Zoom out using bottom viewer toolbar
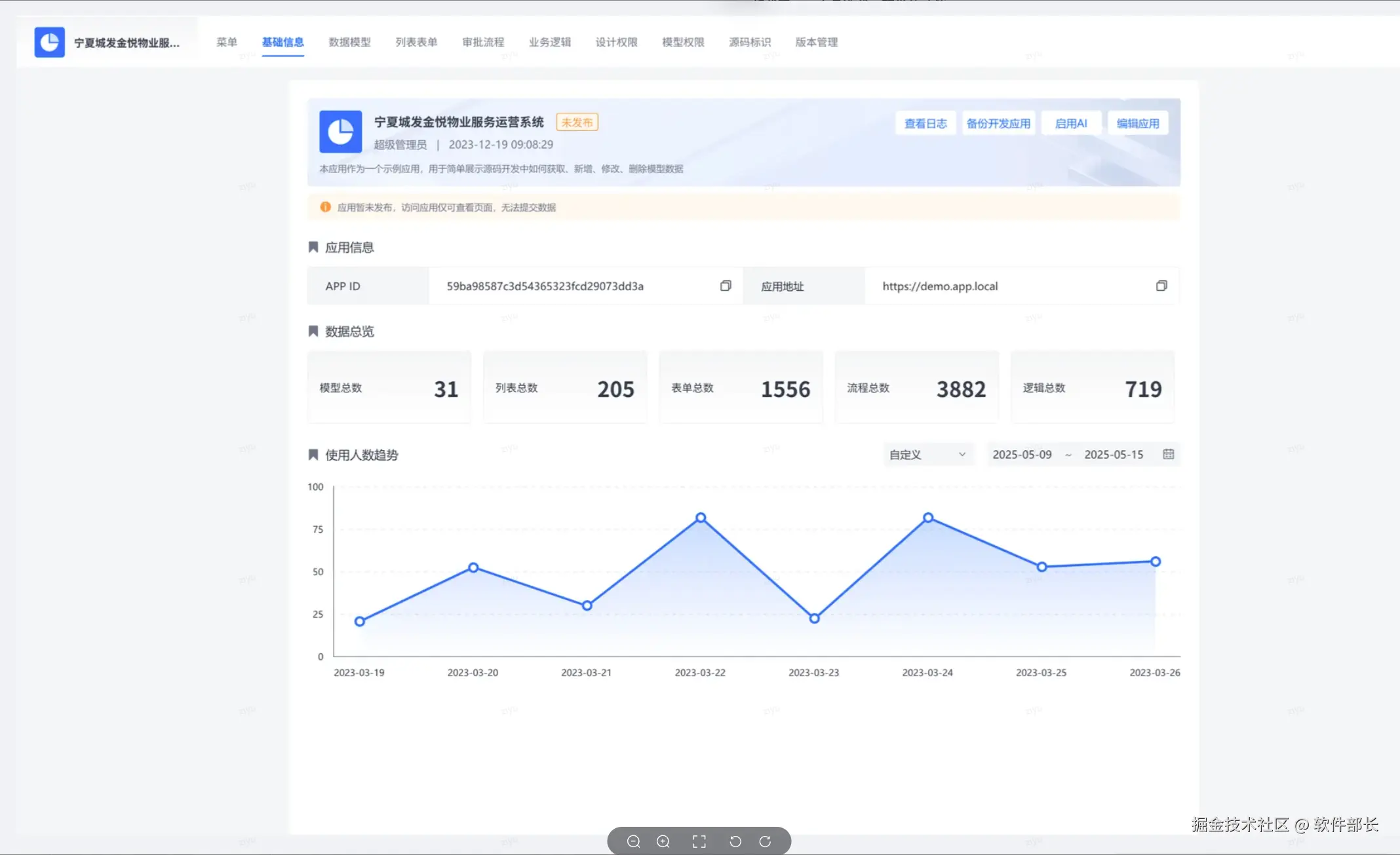Viewport: 1400px width, 855px height. pyautogui.click(x=633, y=841)
